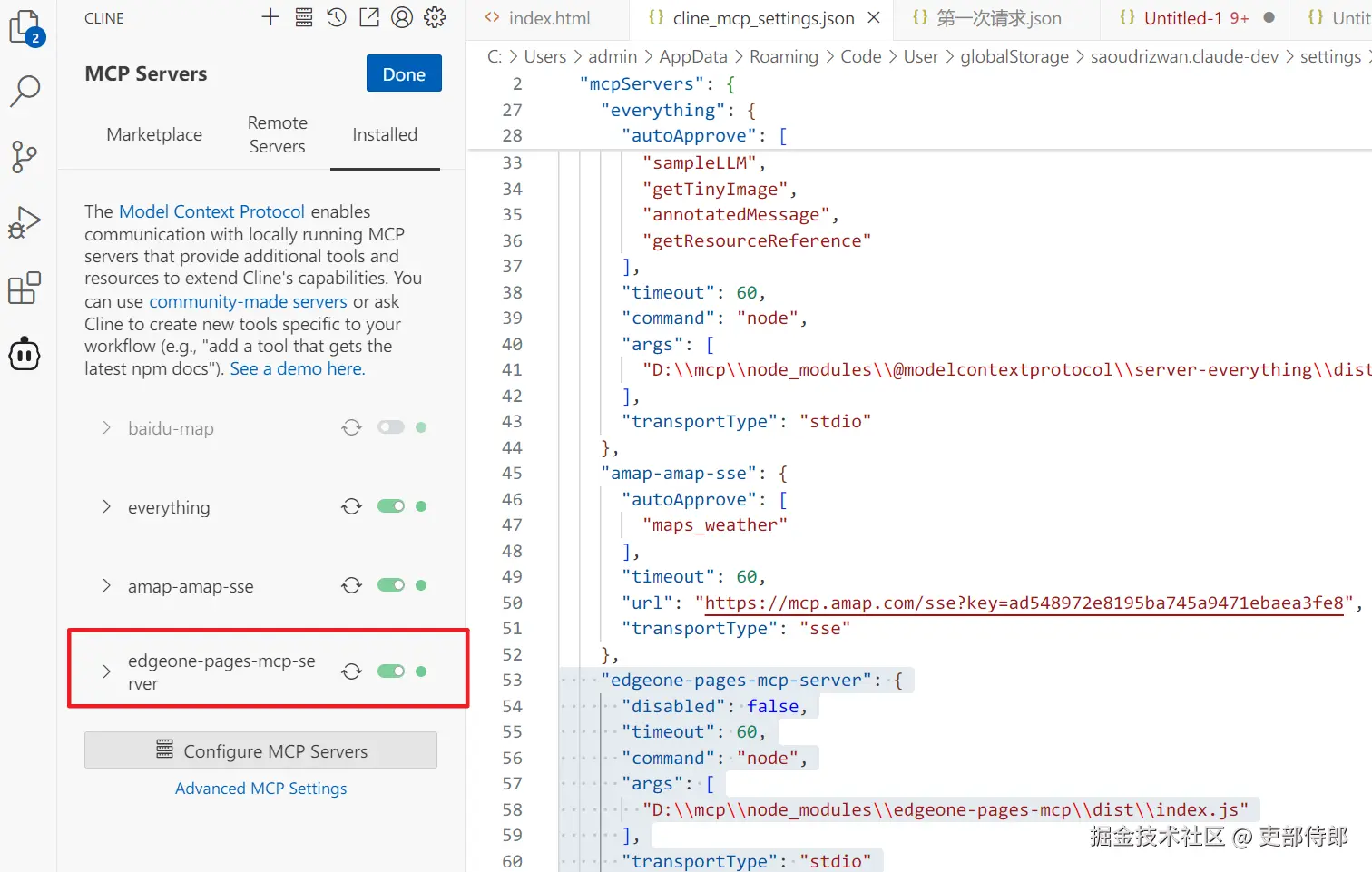Open Cline History clock icon

pos(337,17)
